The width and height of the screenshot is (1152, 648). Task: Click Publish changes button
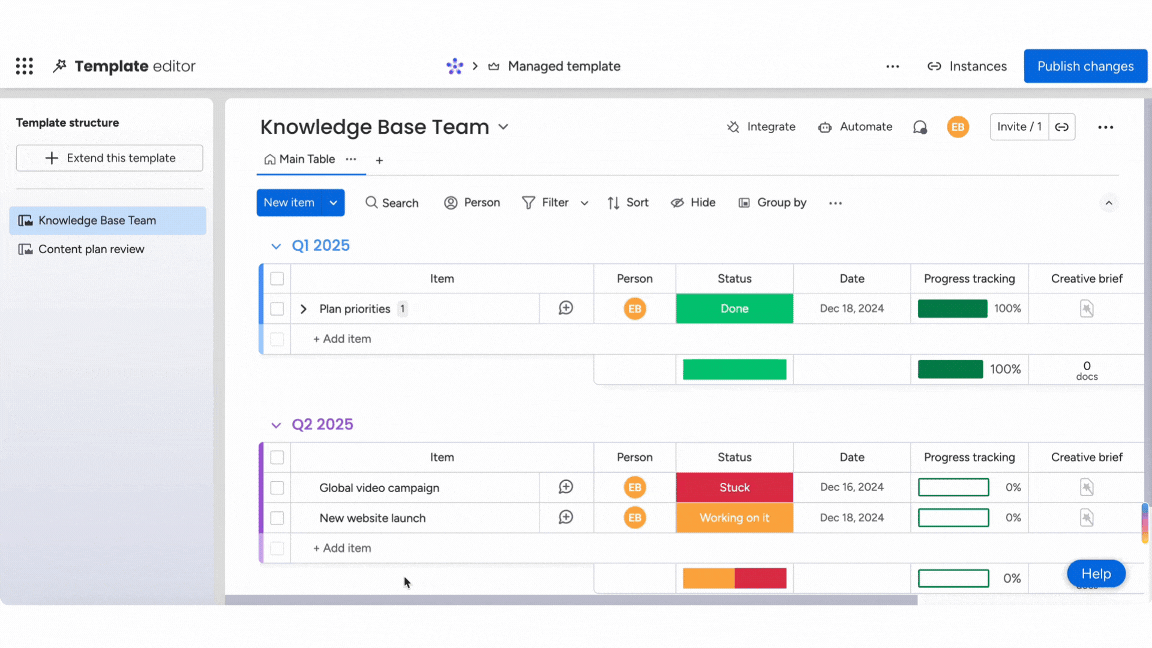pyautogui.click(x=1085, y=66)
